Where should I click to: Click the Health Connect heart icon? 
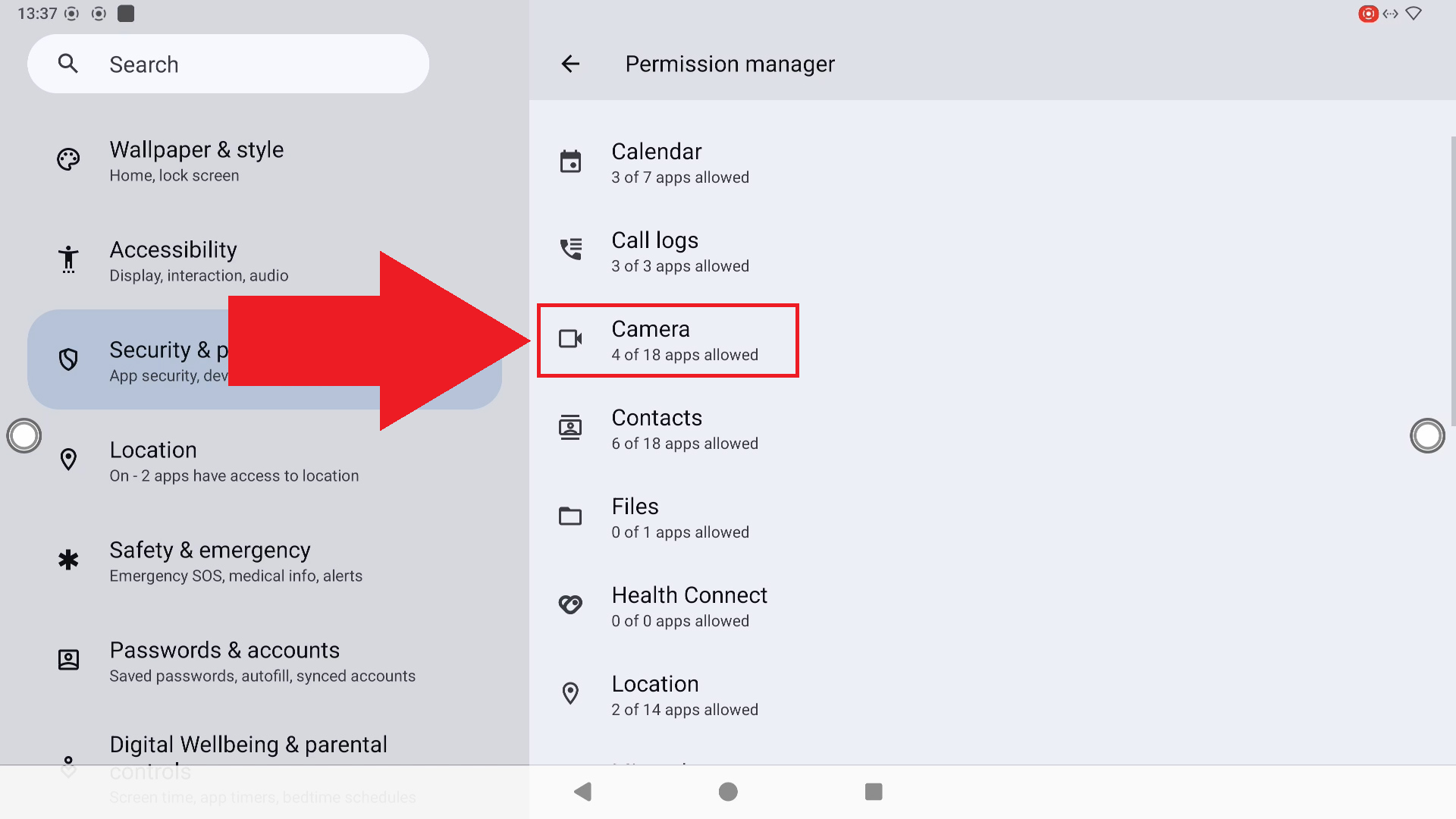tap(570, 604)
